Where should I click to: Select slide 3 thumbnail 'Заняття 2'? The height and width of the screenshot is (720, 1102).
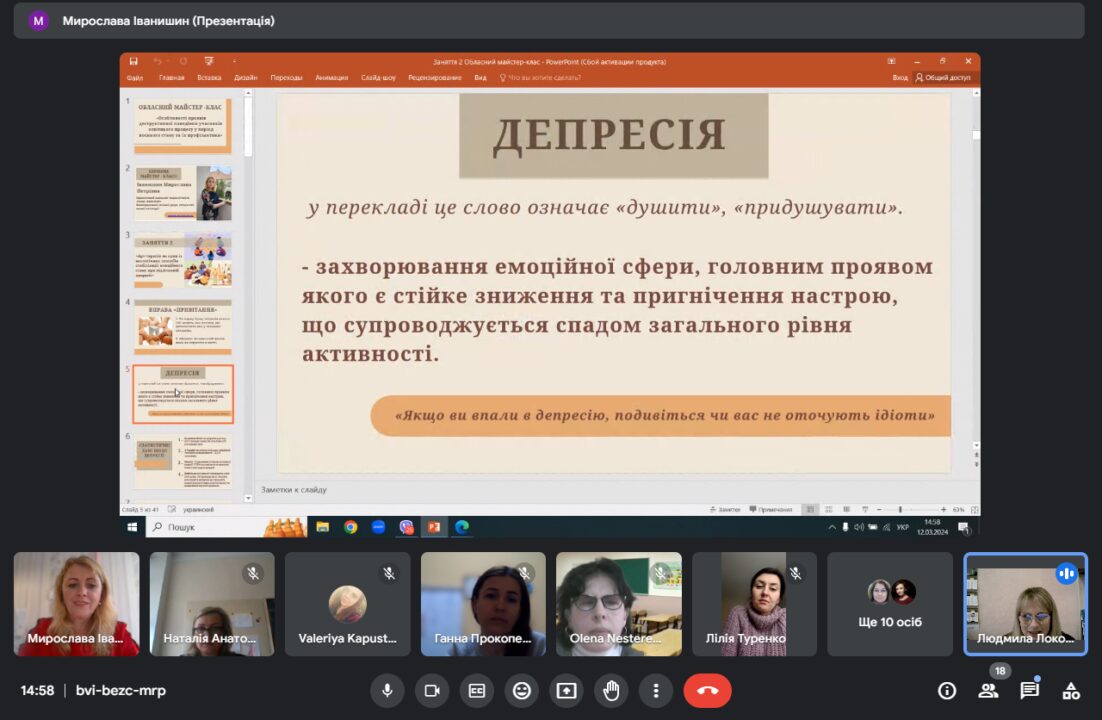(183, 260)
